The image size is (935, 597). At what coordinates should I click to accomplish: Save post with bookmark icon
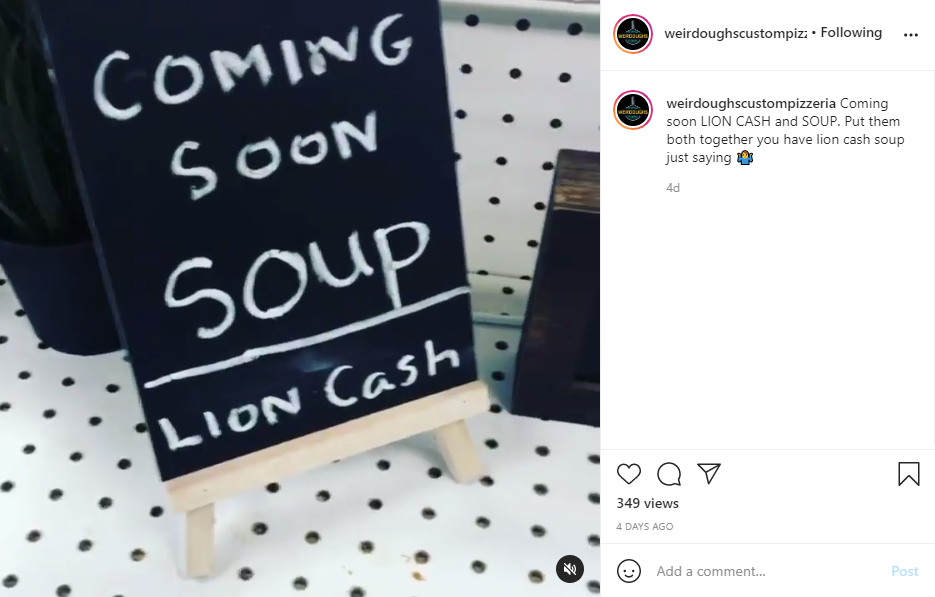click(x=909, y=474)
